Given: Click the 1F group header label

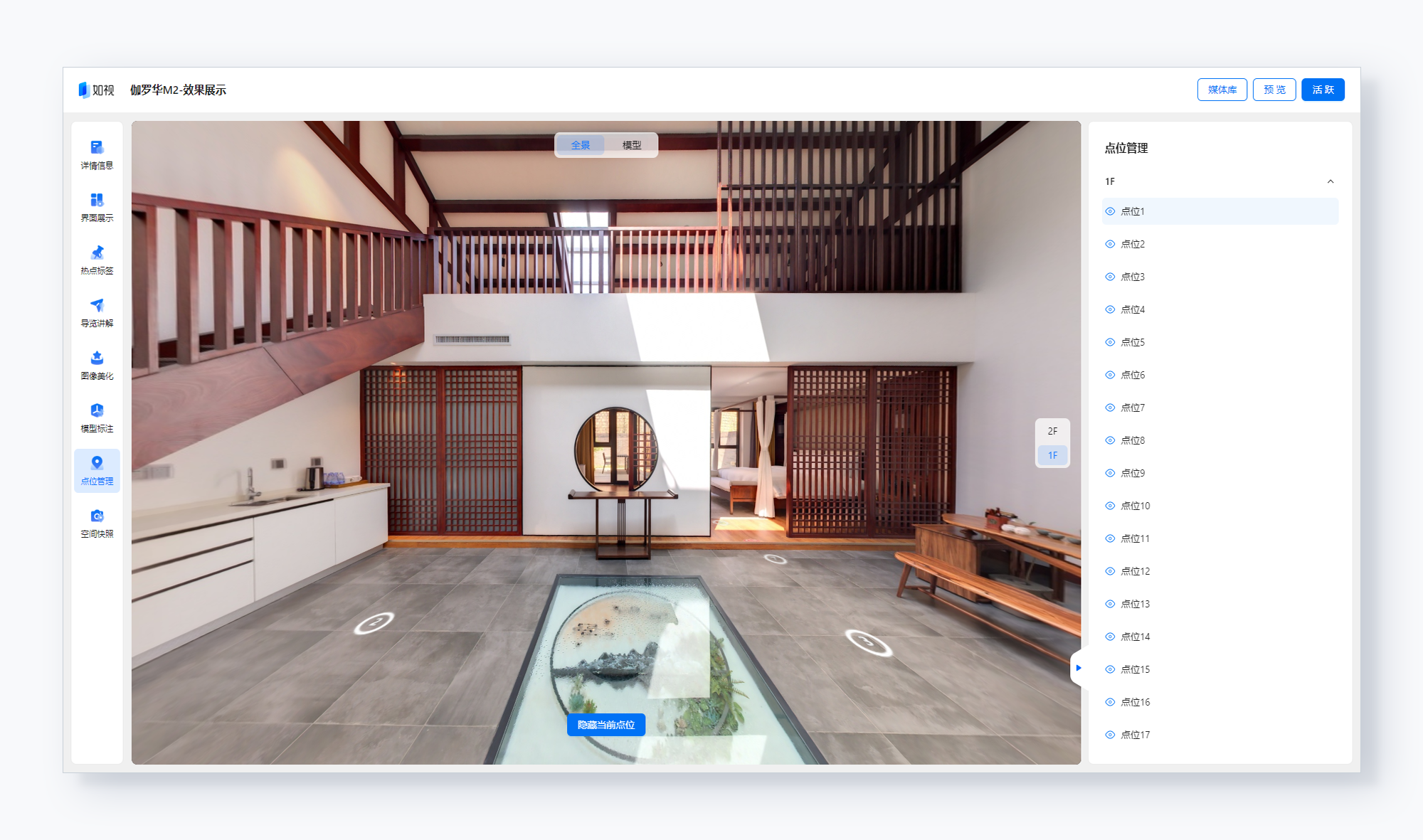Looking at the screenshot, I should (1110, 181).
